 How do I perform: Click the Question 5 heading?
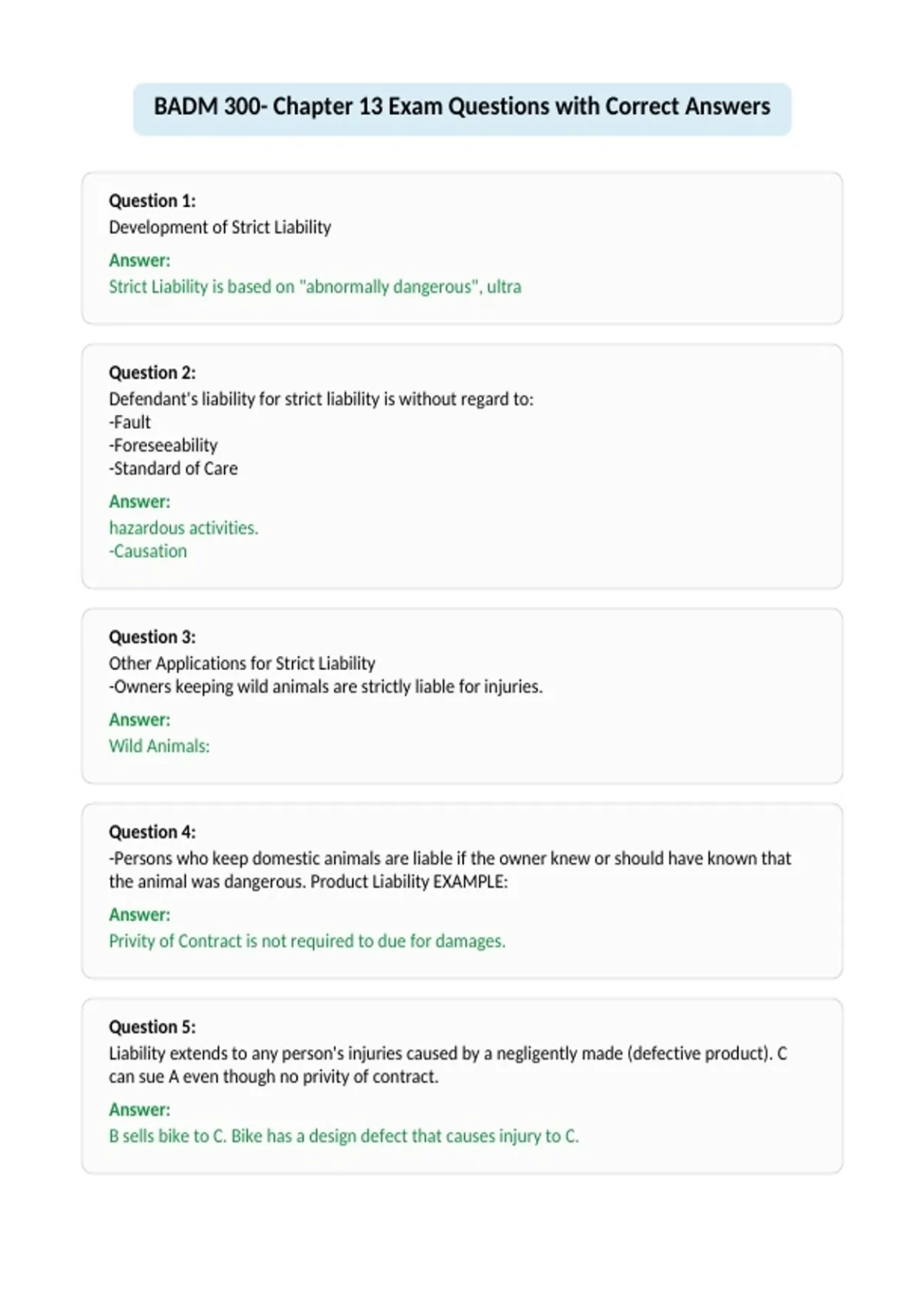[x=152, y=1026]
